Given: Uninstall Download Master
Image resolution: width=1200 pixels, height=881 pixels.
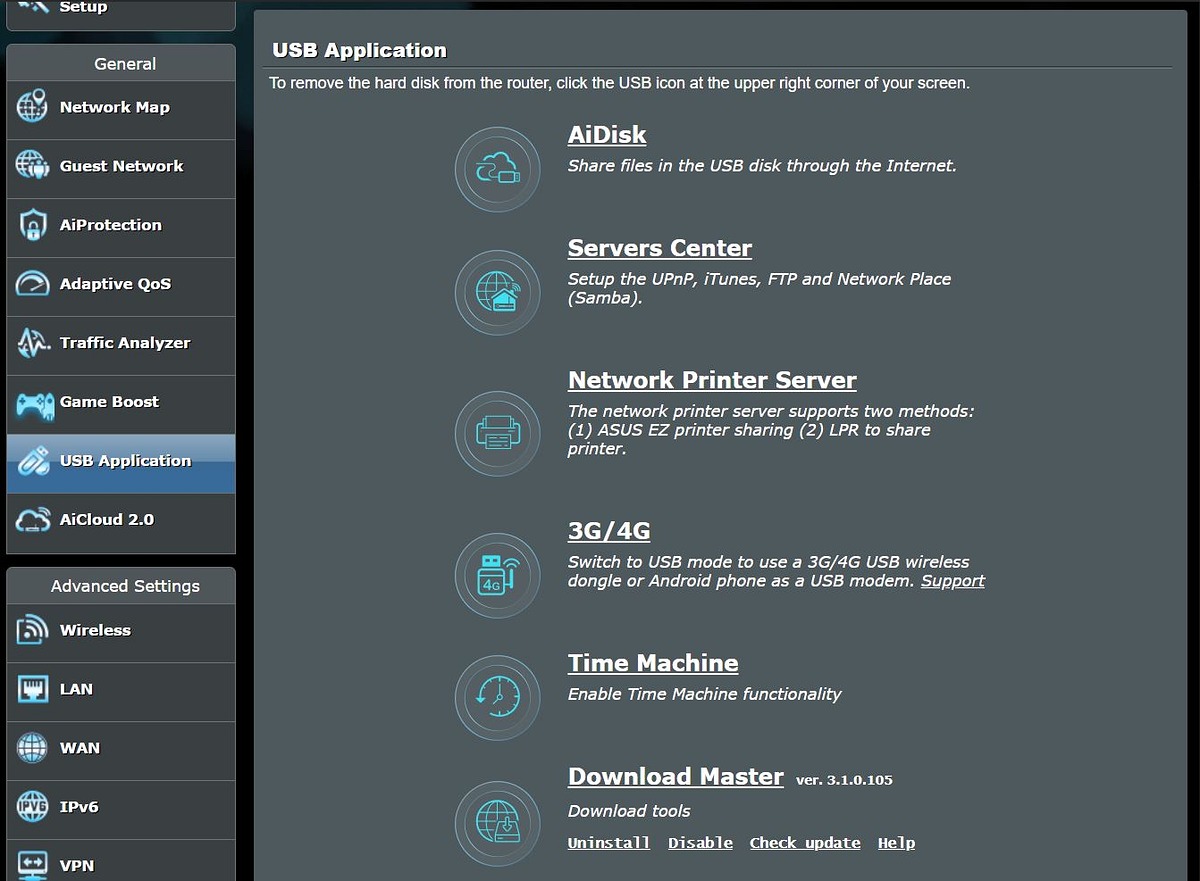Looking at the screenshot, I should tap(608, 843).
